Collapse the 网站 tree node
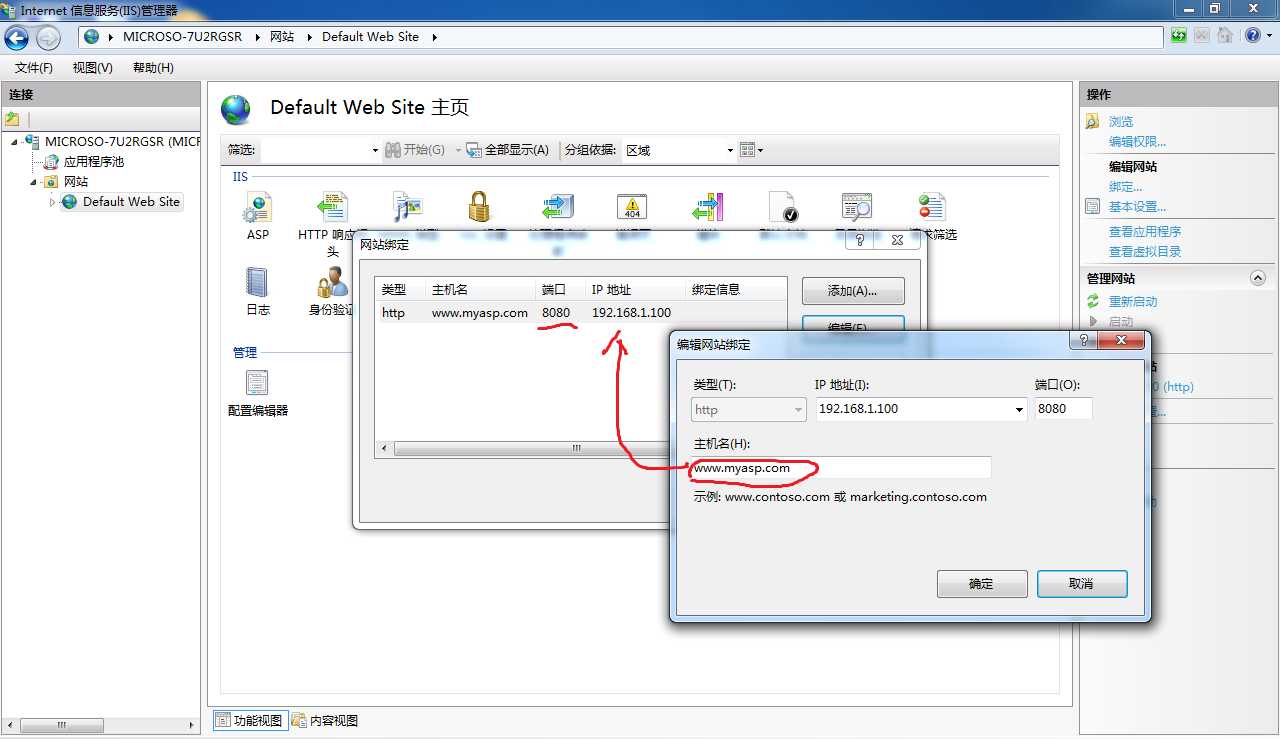The image size is (1280, 739). click(34, 182)
